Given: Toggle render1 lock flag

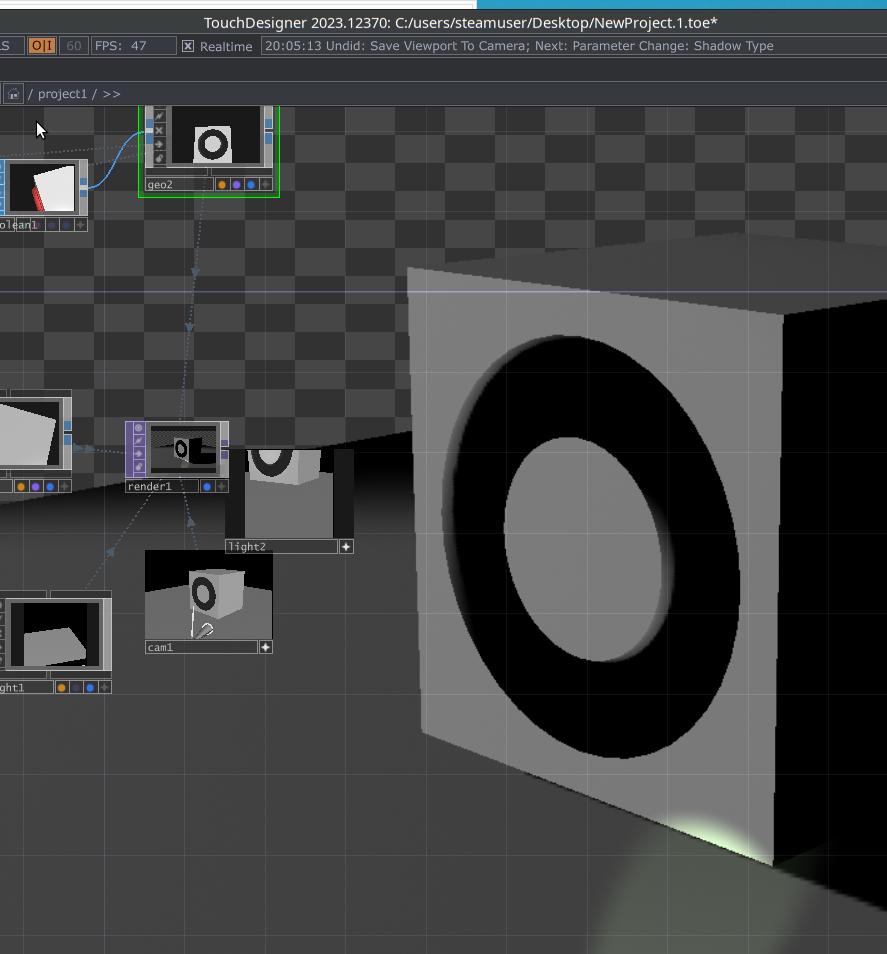Looking at the screenshot, I should (139, 467).
